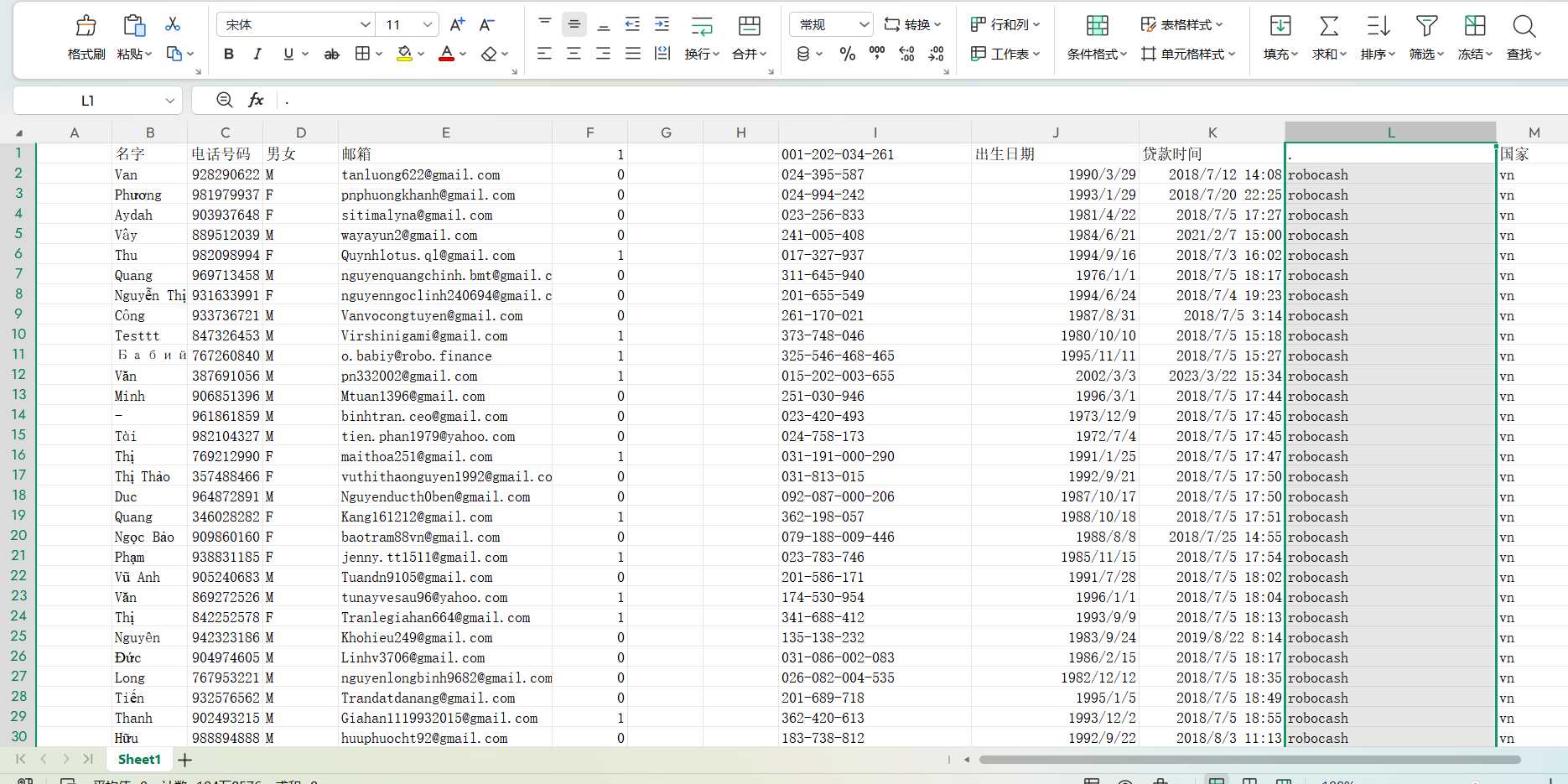Screen dimensions: 1568x784
Task: Click the Merge cells (合并) icon
Action: [x=749, y=26]
